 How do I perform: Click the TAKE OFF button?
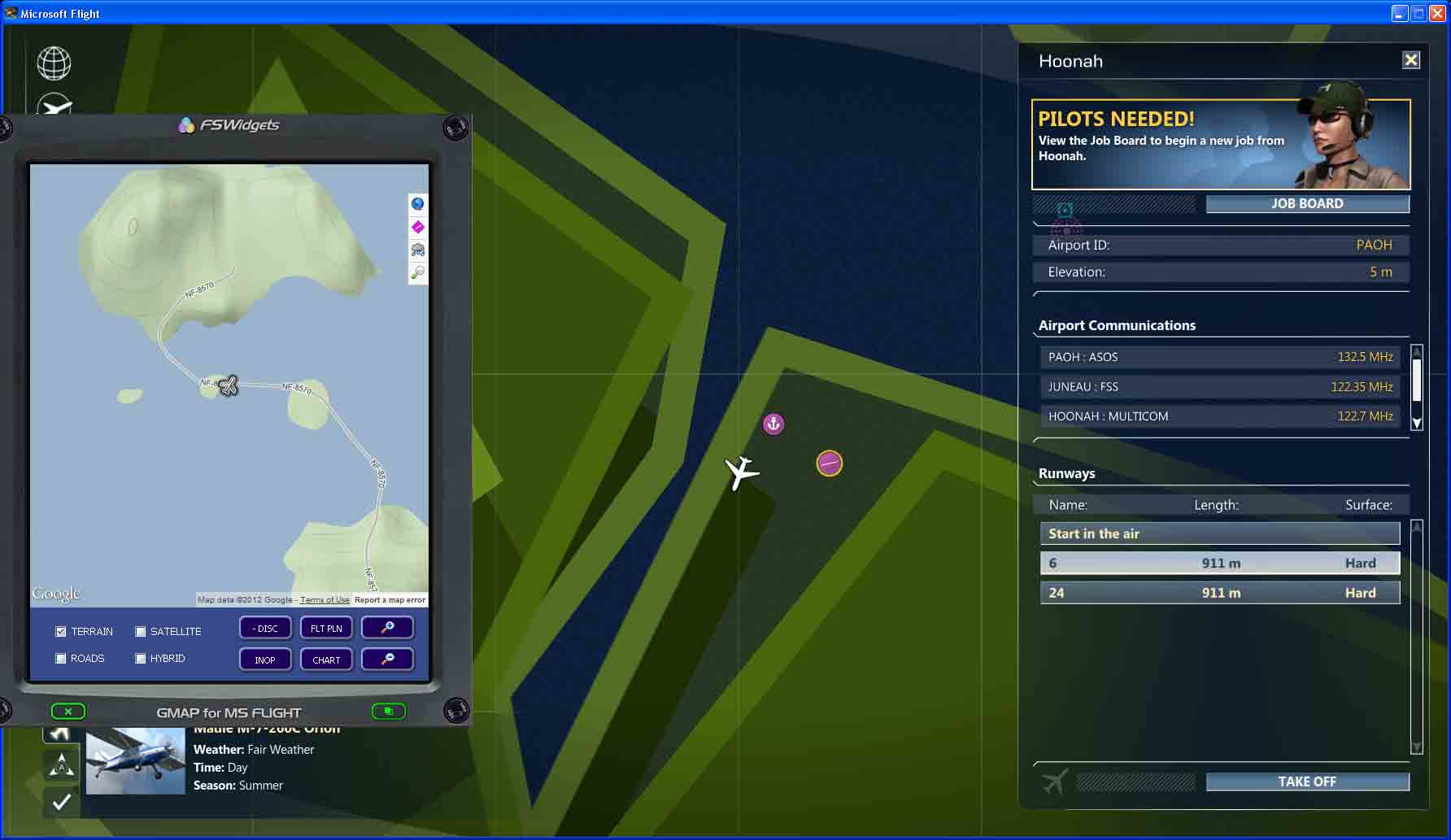click(x=1307, y=781)
